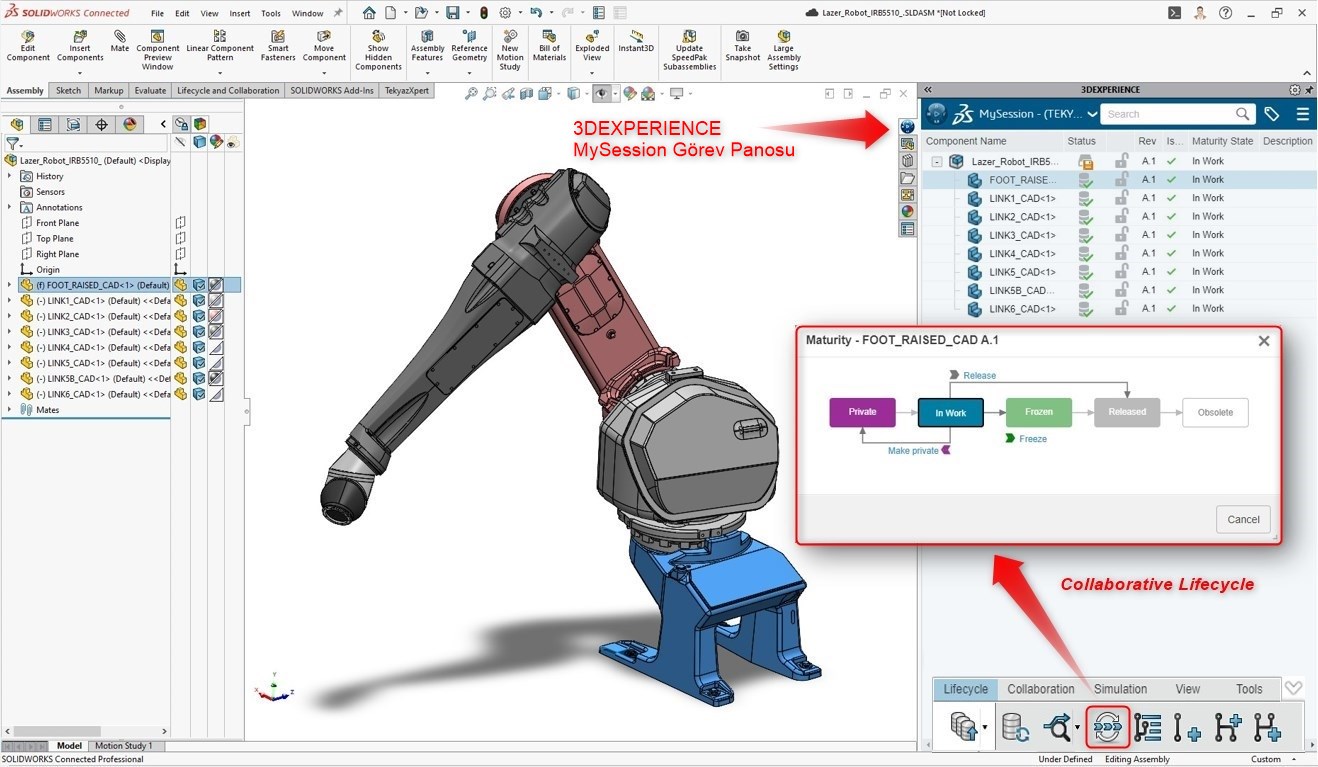Viewport: 1318px width, 767px height.
Task: Close the Maturity dialog with X
Action: point(1264,341)
